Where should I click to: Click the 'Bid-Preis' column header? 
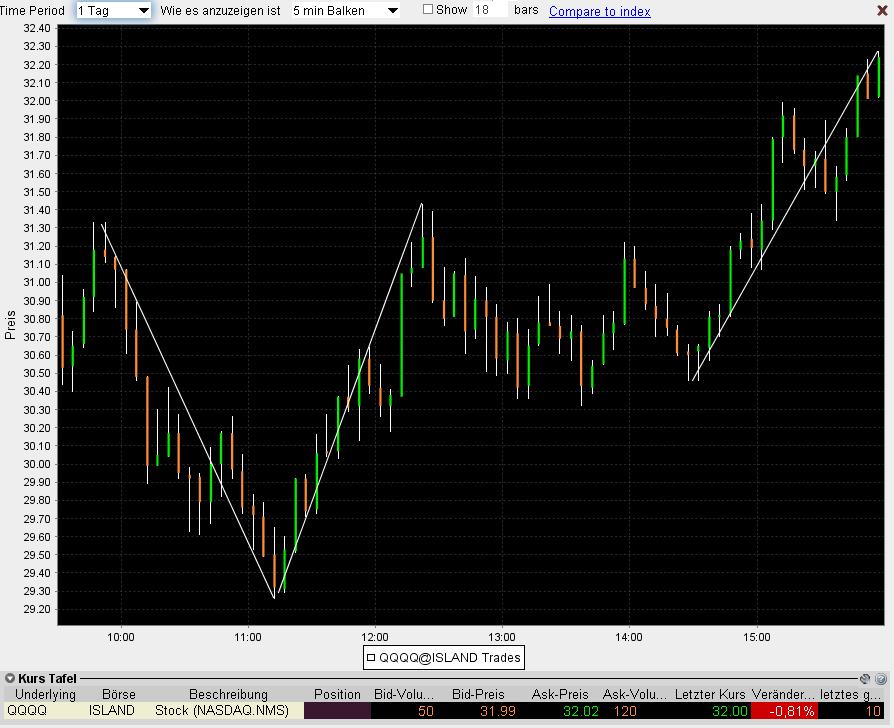tap(478, 694)
